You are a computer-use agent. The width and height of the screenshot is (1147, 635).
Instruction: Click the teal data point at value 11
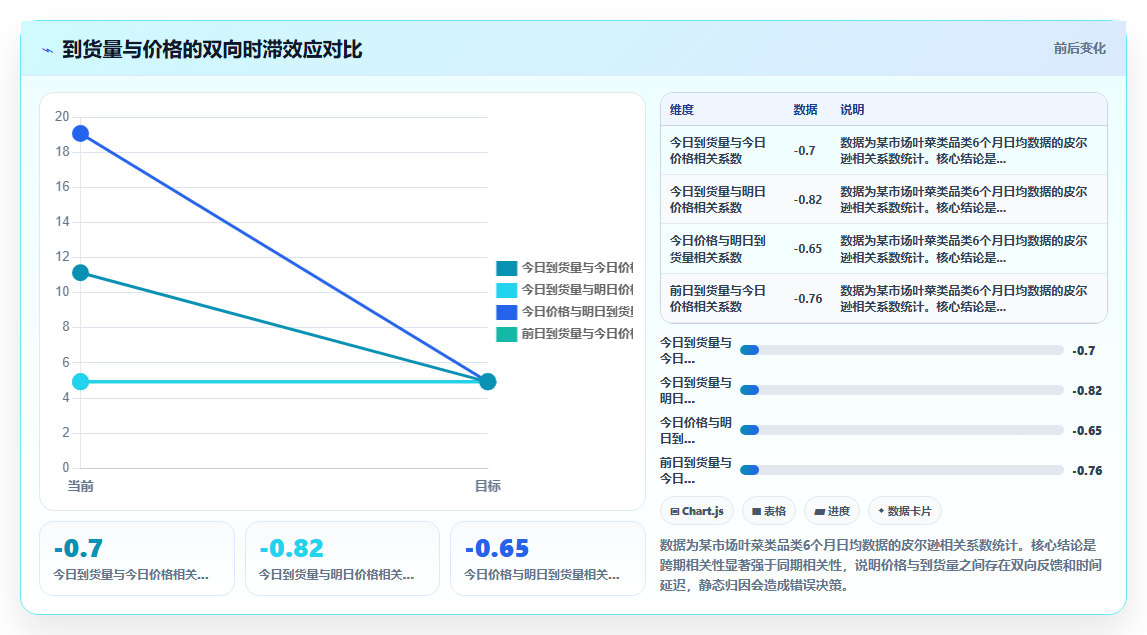(80, 273)
